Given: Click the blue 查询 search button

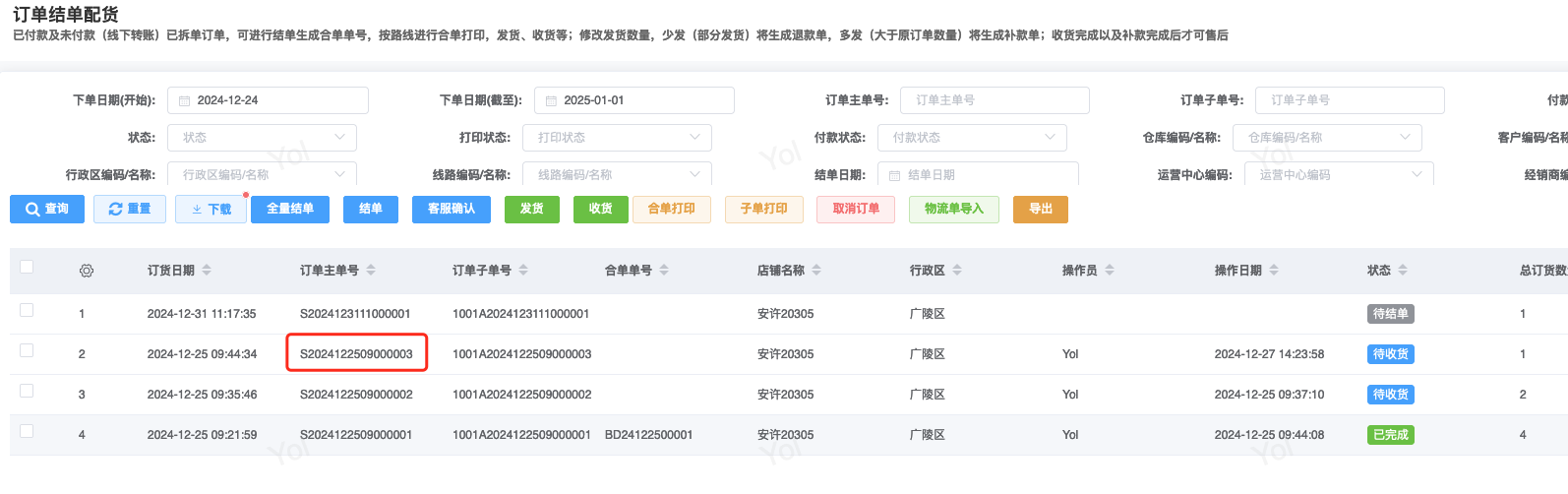Looking at the screenshot, I should click(46, 209).
